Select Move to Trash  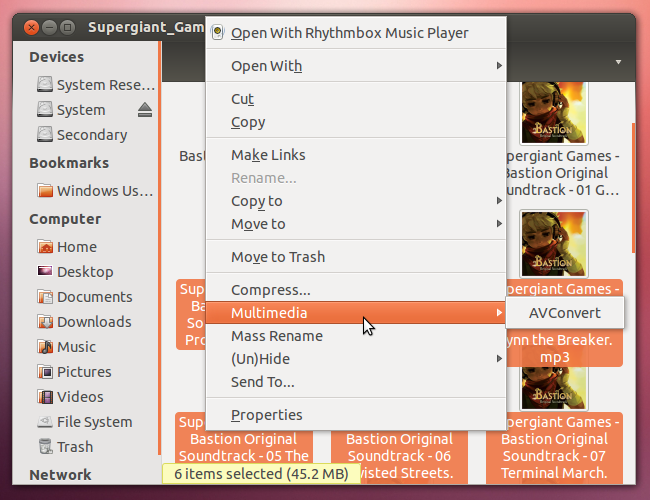point(356,257)
